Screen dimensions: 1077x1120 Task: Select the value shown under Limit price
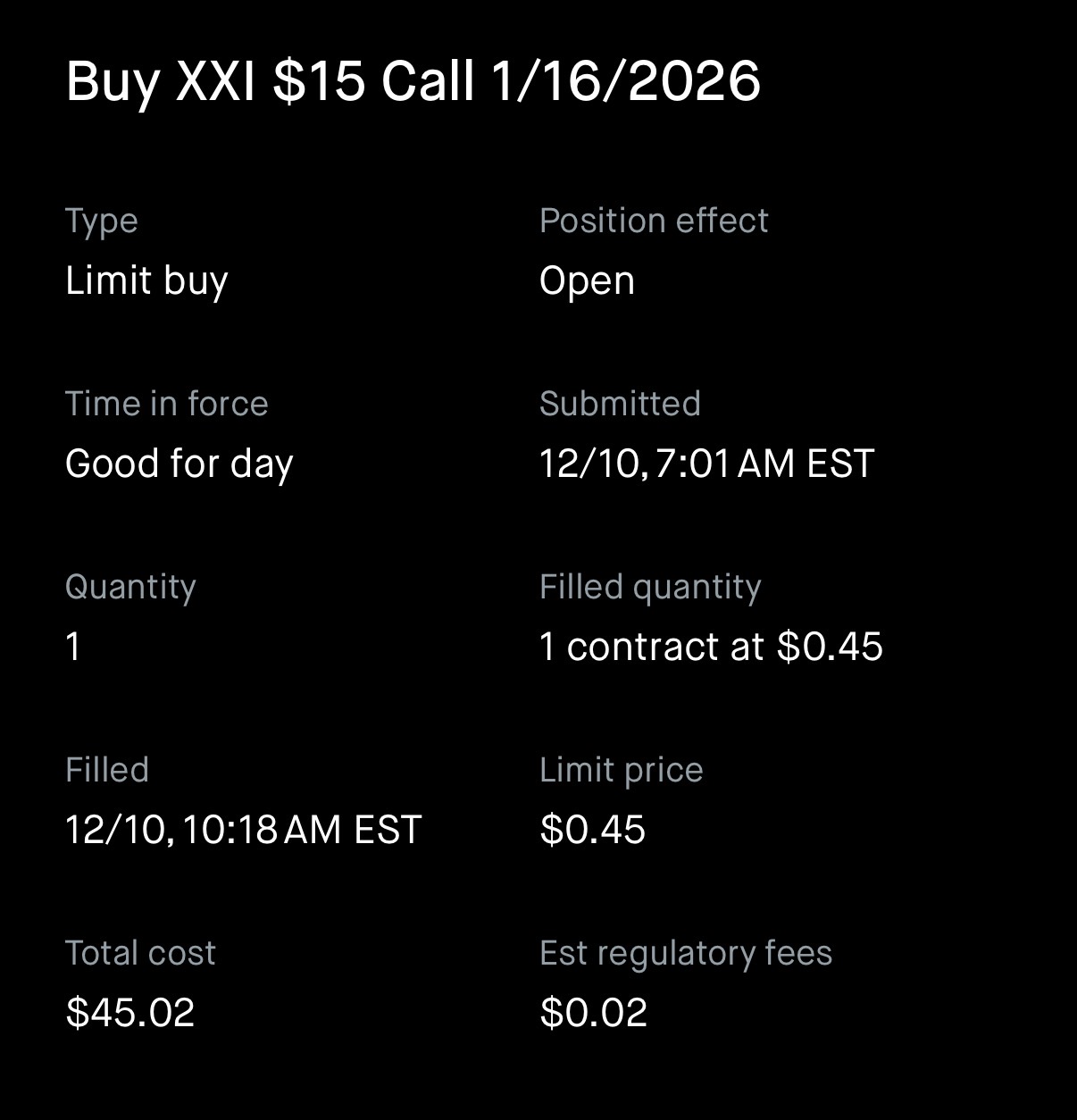[592, 830]
